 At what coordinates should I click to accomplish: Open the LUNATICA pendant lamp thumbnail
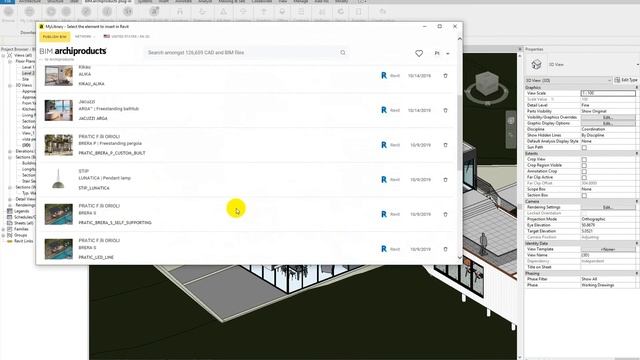(x=59, y=180)
